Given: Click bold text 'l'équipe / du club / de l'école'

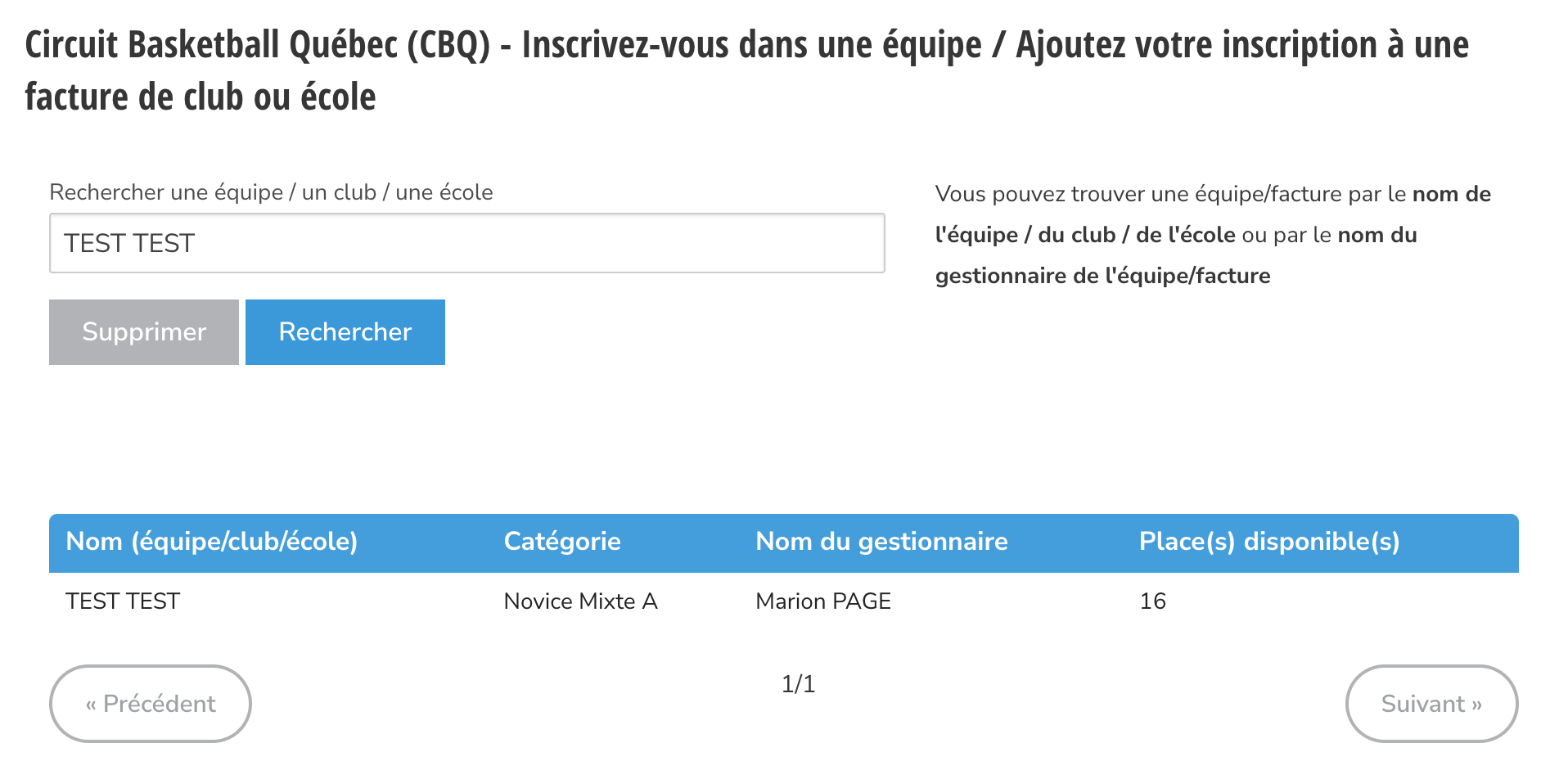Looking at the screenshot, I should pos(1085,236).
